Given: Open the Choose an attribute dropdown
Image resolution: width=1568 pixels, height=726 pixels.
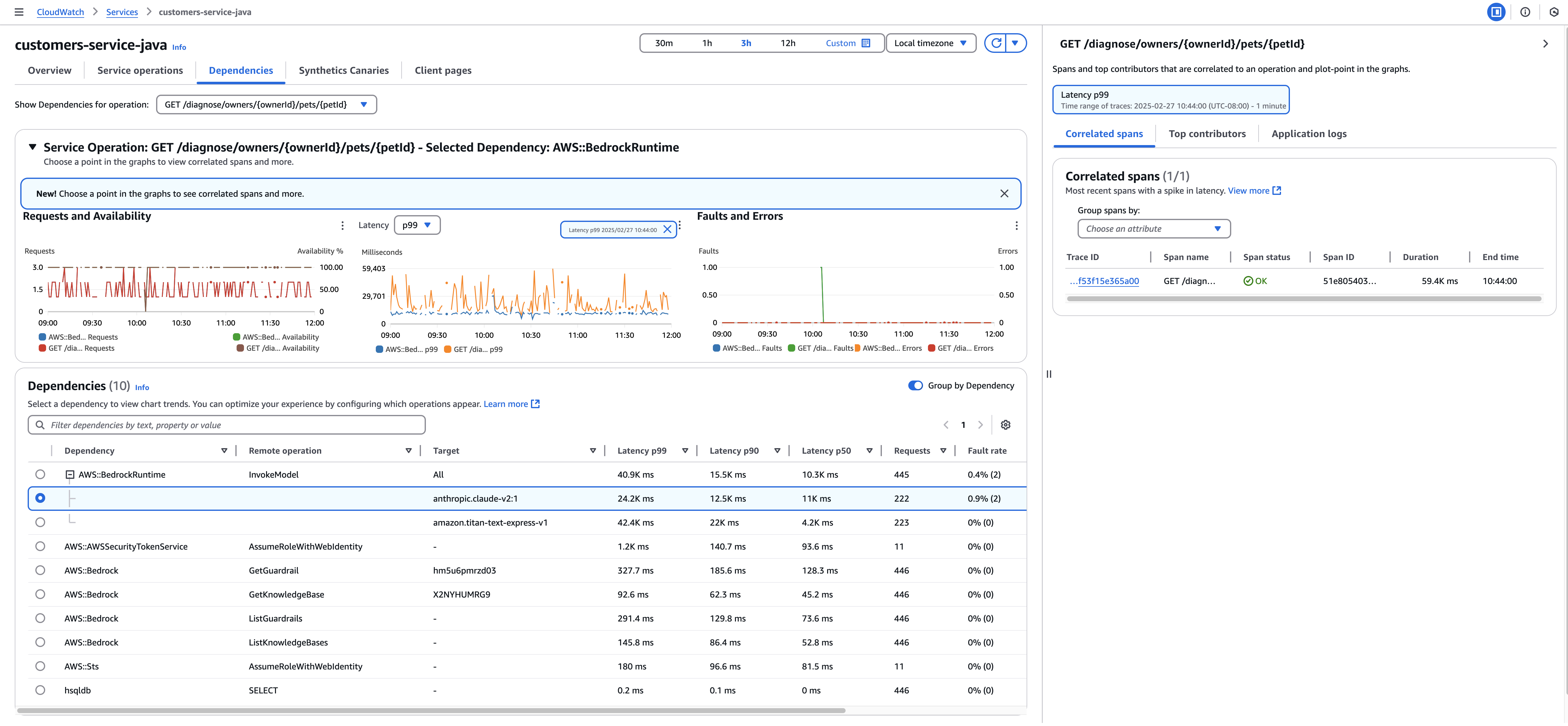Looking at the screenshot, I should click(1153, 228).
